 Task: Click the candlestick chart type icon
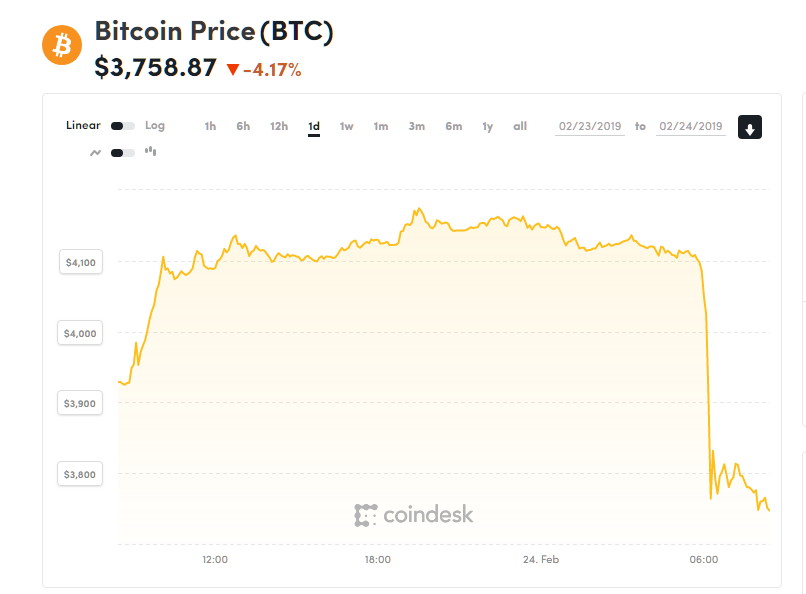(x=151, y=152)
